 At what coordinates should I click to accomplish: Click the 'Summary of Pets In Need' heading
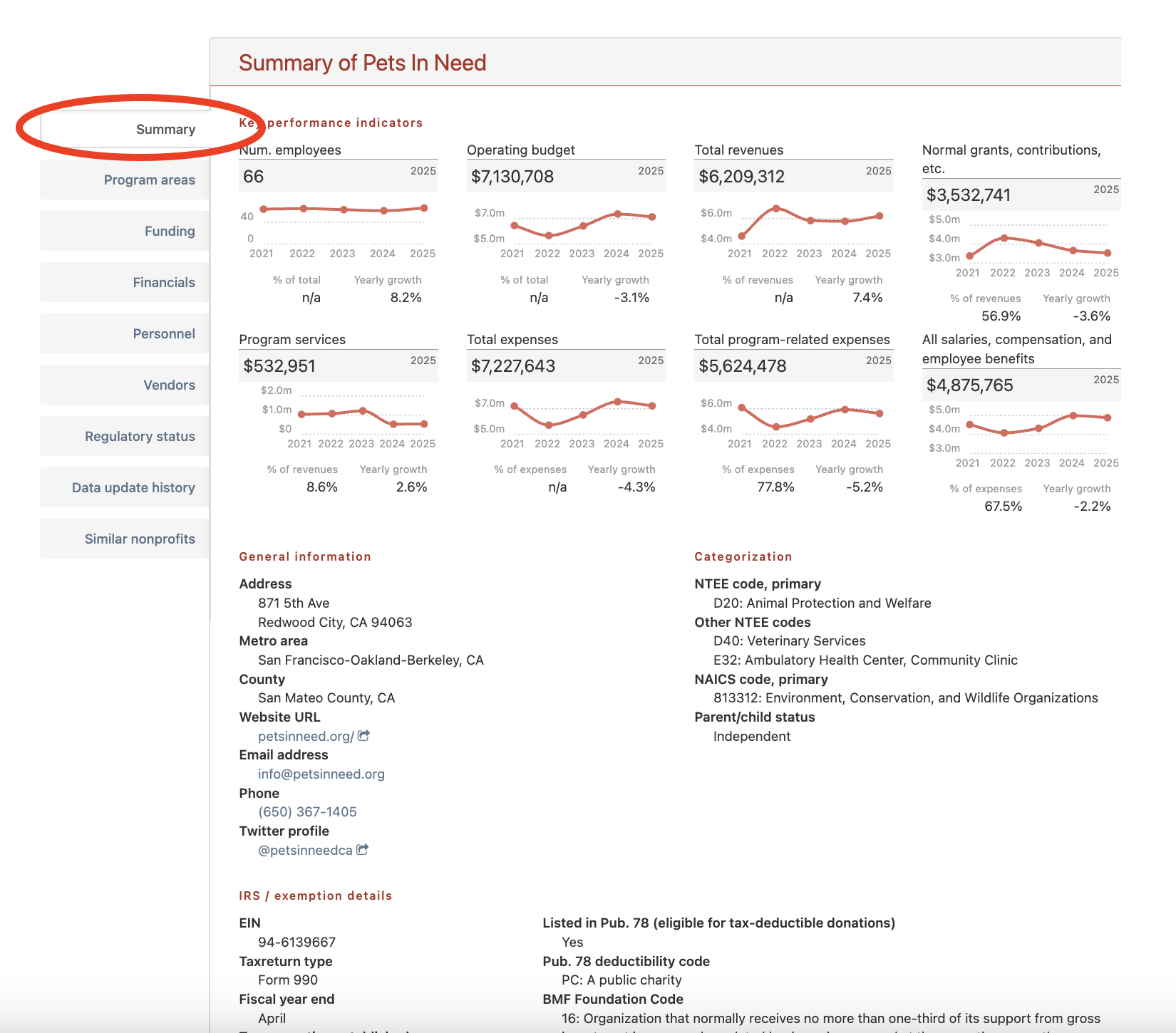click(x=363, y=63)
